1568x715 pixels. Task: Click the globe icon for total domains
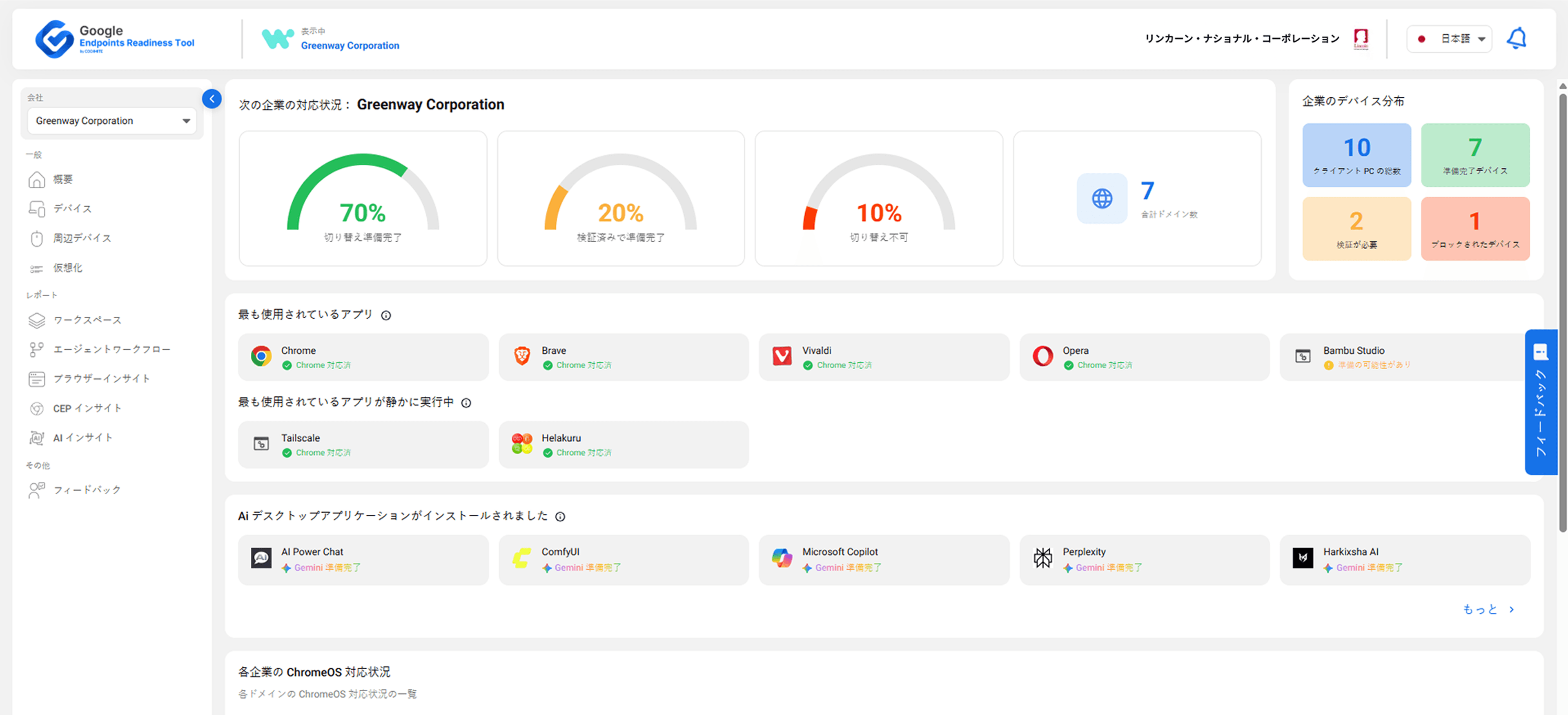(x=1102, y=198)
